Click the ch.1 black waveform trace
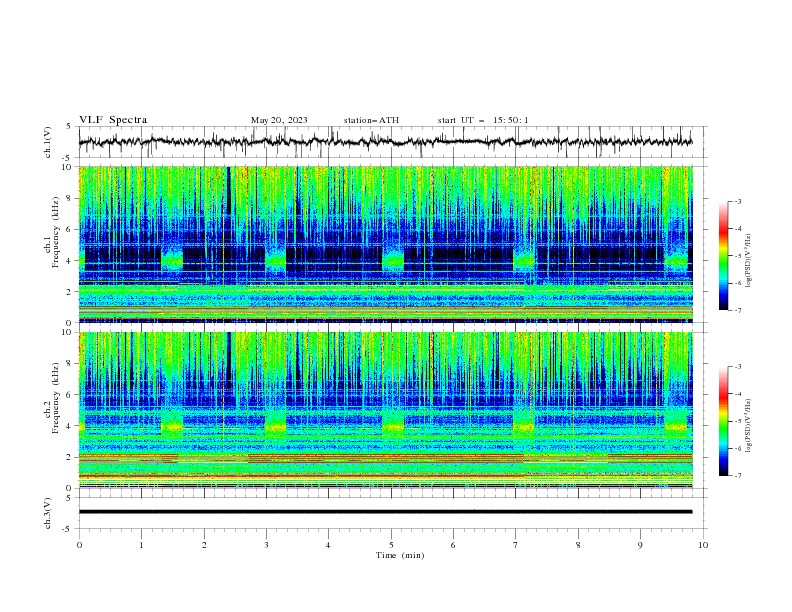The width and height of the screenshot is (792, 612). click(x=385, y=142)
